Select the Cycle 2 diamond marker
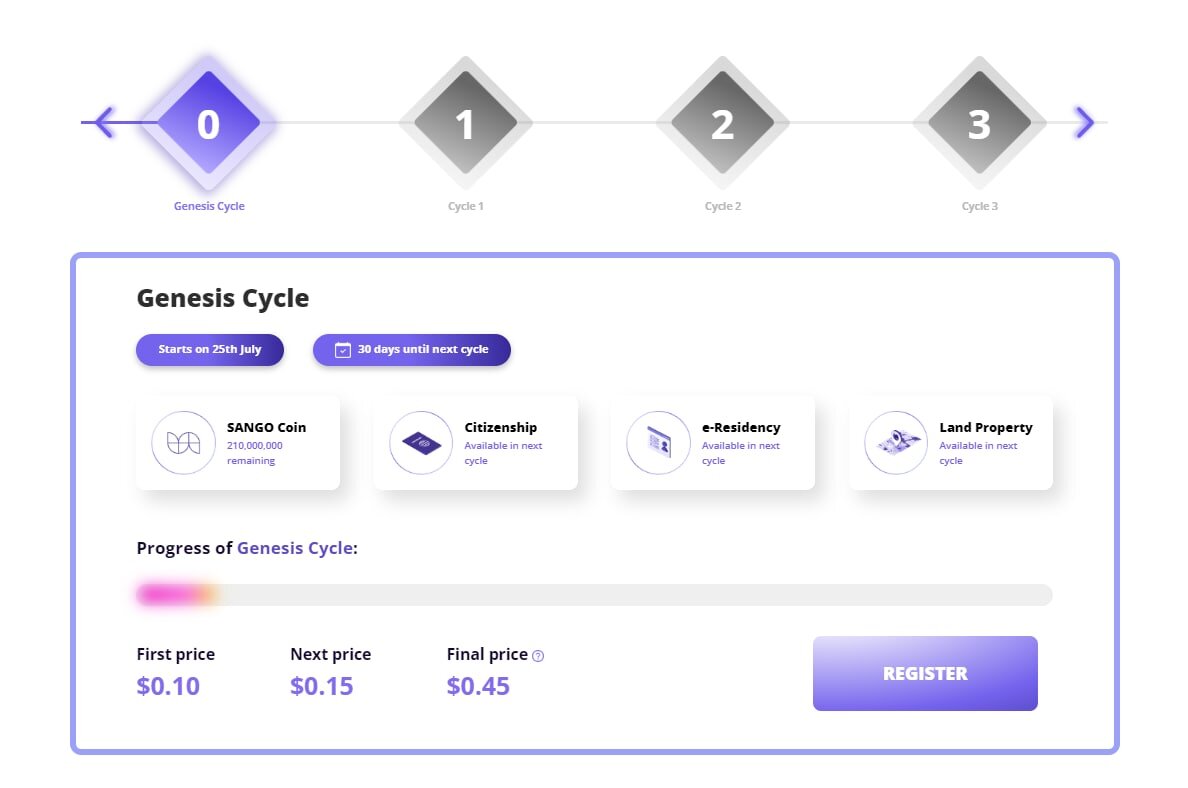Image resolution: width=1188 pixels, height=788 pixels. [x=722, y=122]
